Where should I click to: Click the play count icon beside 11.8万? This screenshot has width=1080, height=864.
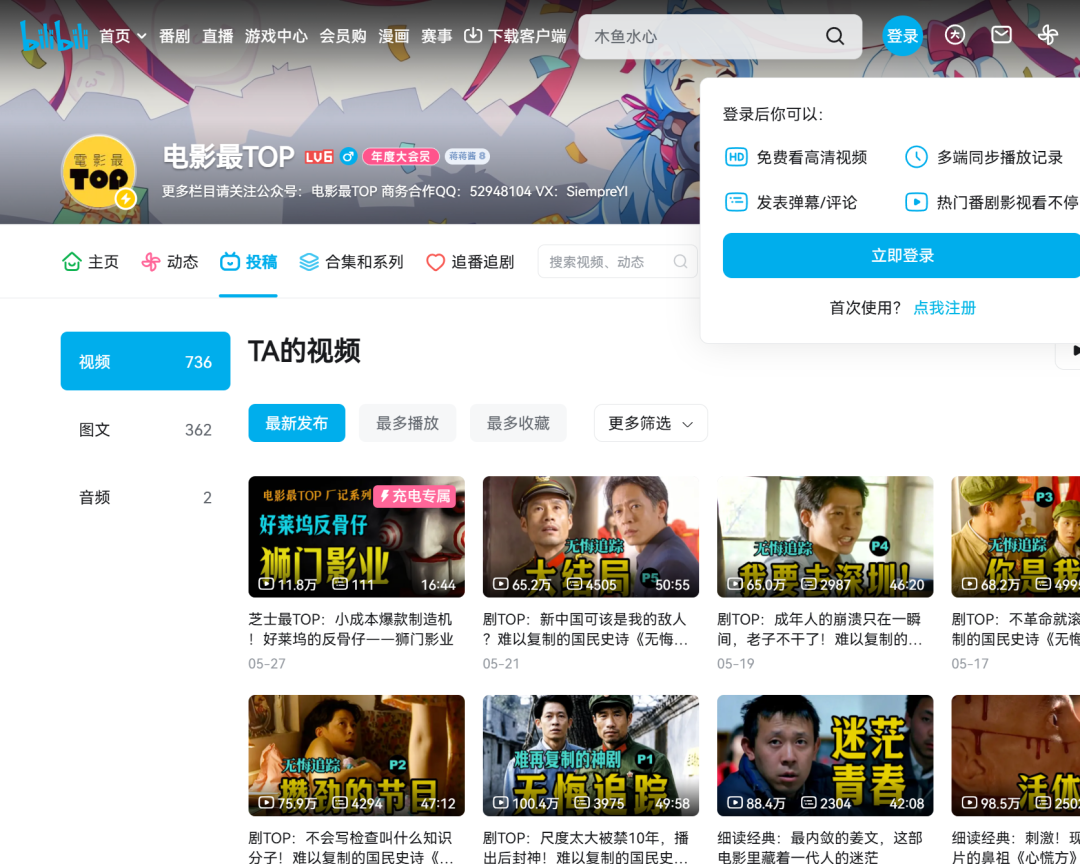click(x=266, y=584)
